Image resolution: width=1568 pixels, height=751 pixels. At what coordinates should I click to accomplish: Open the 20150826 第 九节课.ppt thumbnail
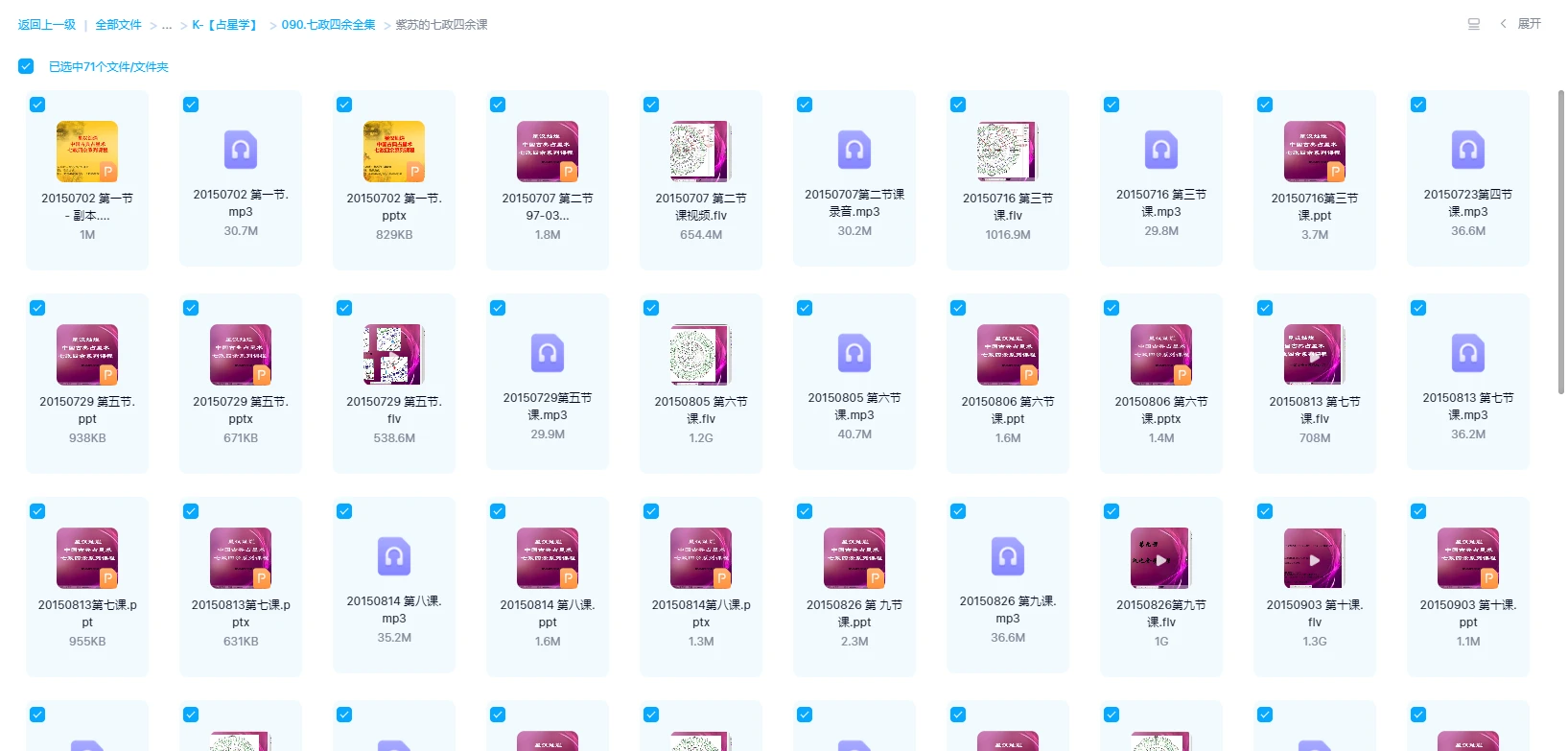(854, 558)
